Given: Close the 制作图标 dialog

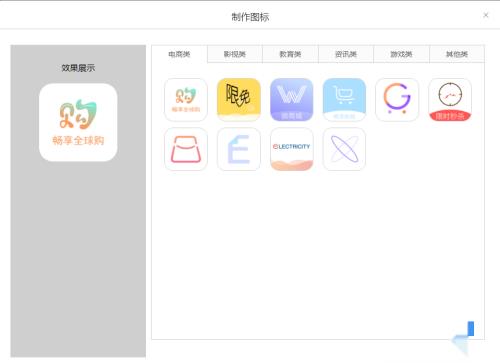Looking at the screenshot, I should (486, 15).
